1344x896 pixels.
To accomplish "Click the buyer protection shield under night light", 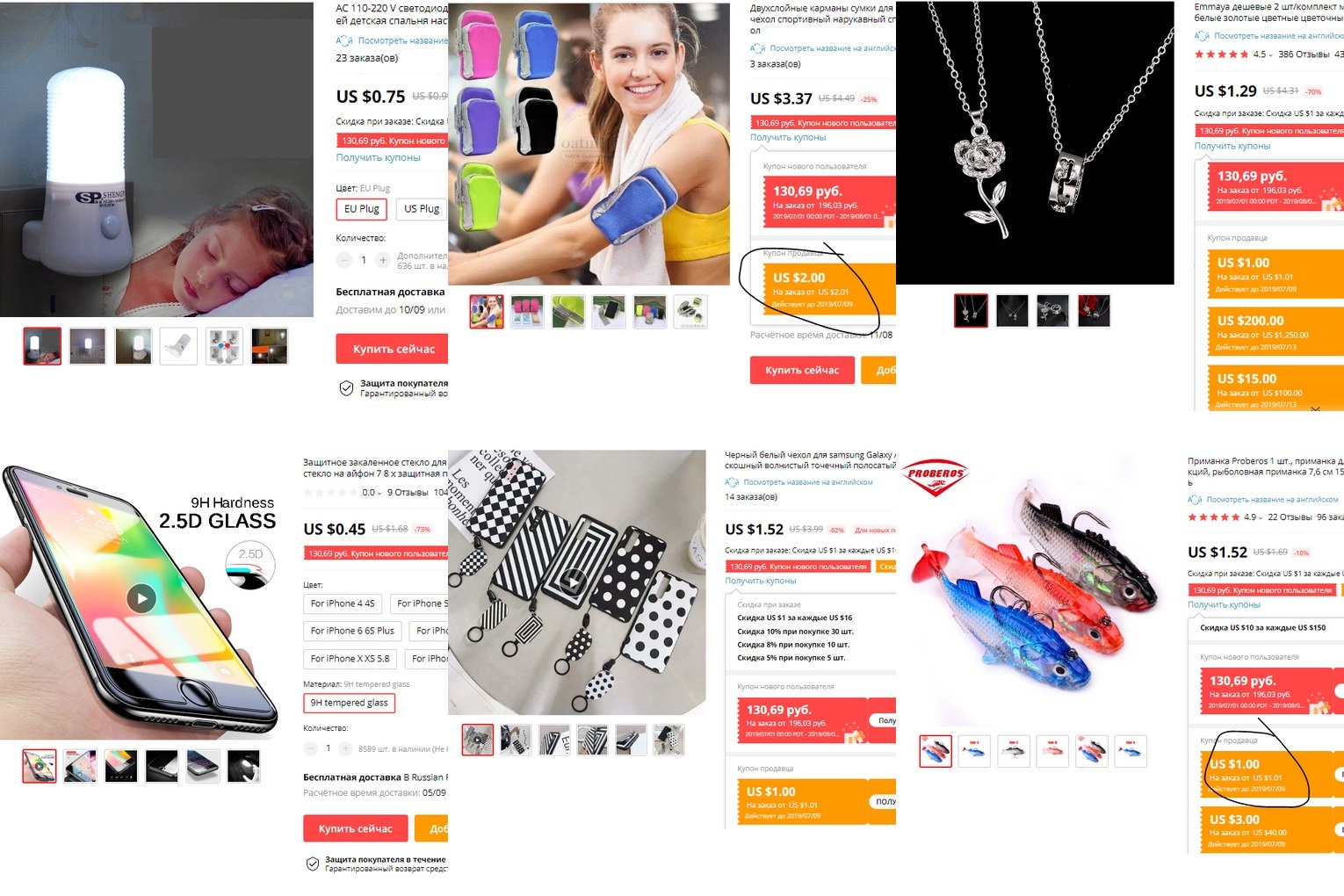I will pyautogui.click(x=347, y=388).
